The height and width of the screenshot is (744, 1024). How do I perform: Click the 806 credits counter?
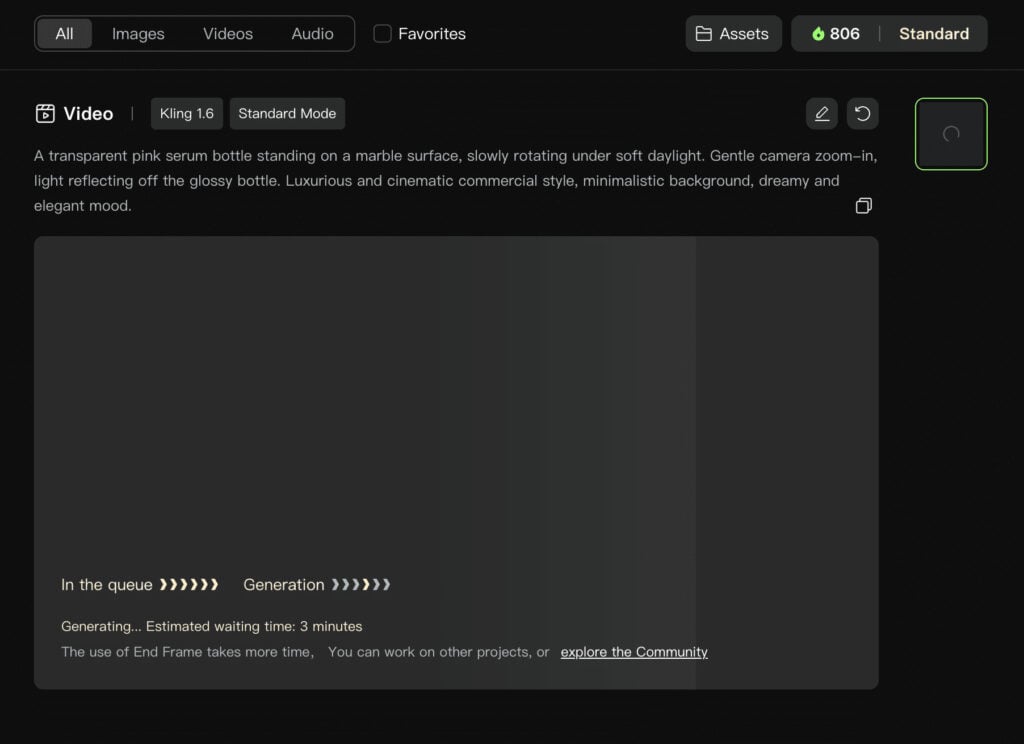pos(836,34)
